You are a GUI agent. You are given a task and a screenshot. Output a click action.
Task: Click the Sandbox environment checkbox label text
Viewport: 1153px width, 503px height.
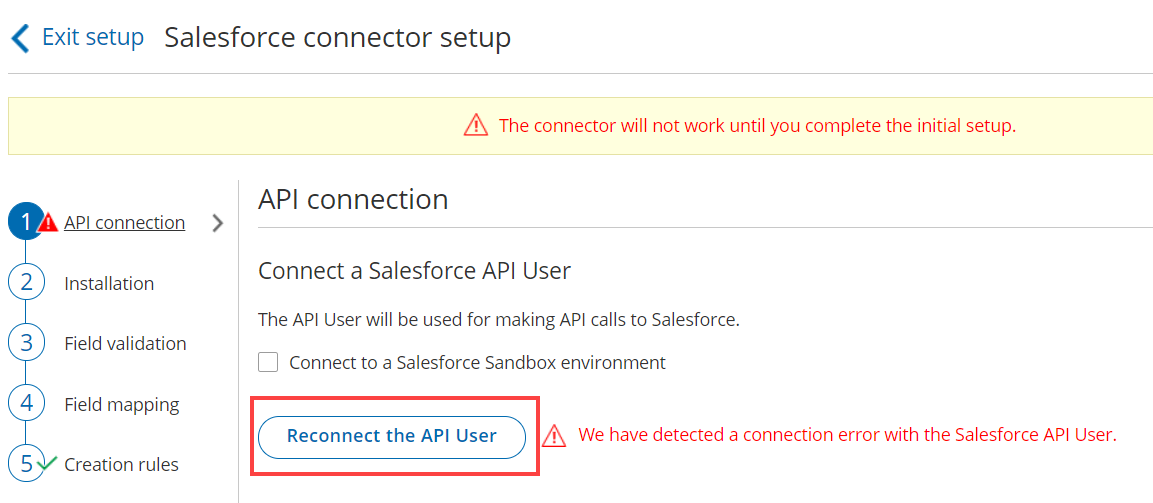pyautogui.click(x=477, y=363)
